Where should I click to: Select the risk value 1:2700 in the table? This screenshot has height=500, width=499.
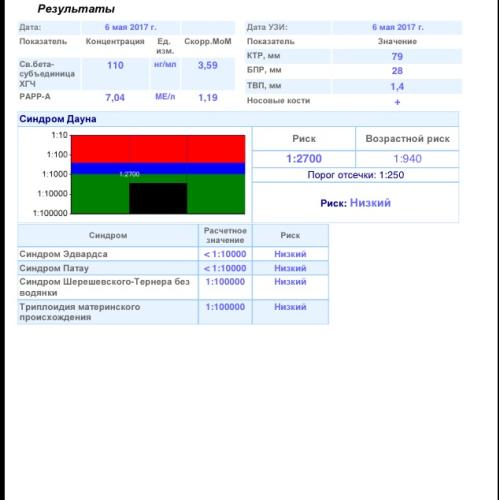pyautogui.click(x=304, y=159)
